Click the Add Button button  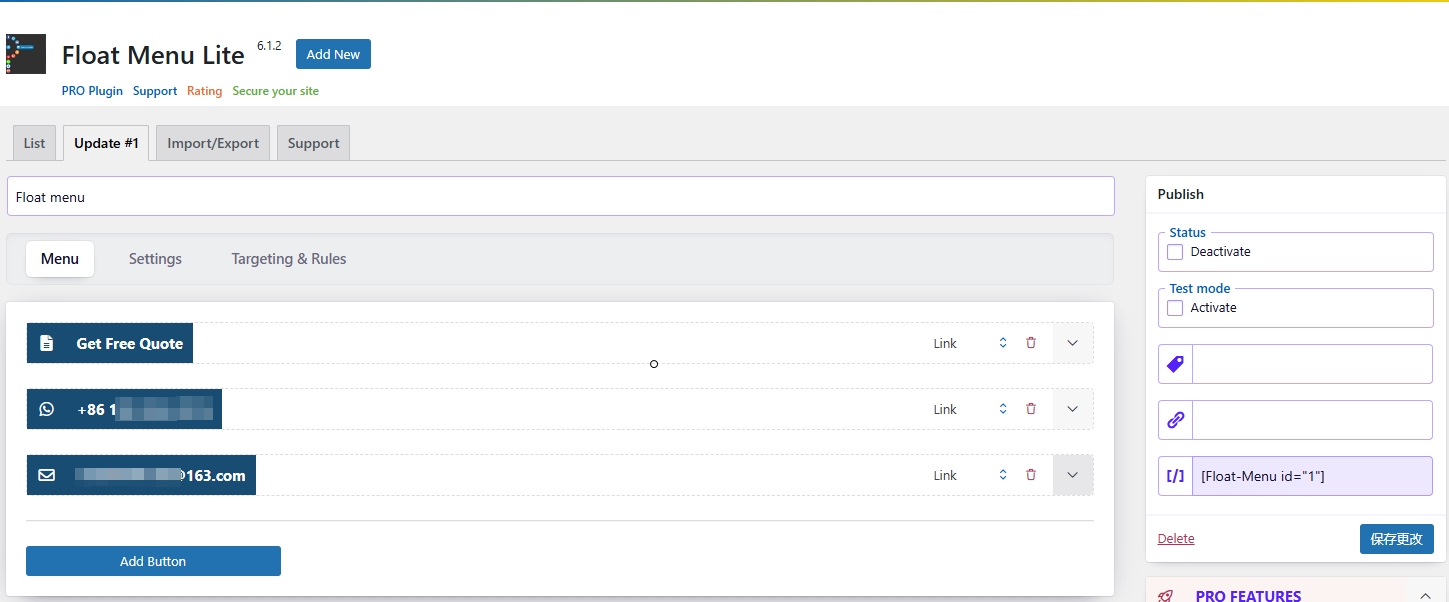coord(153,561)
